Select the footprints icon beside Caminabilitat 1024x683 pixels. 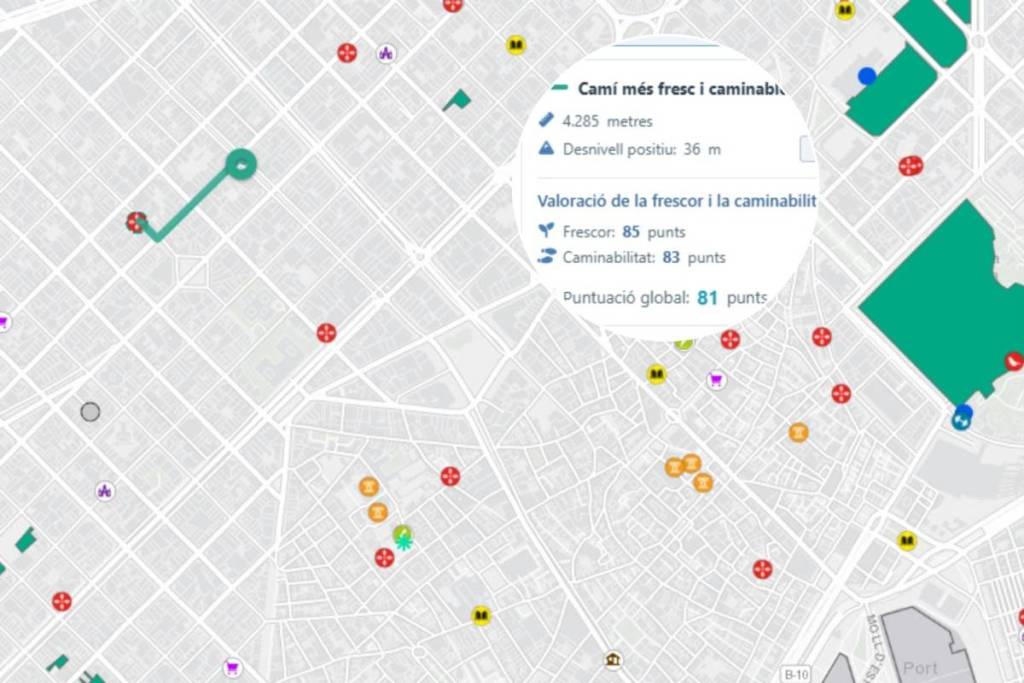coord(546,256)
